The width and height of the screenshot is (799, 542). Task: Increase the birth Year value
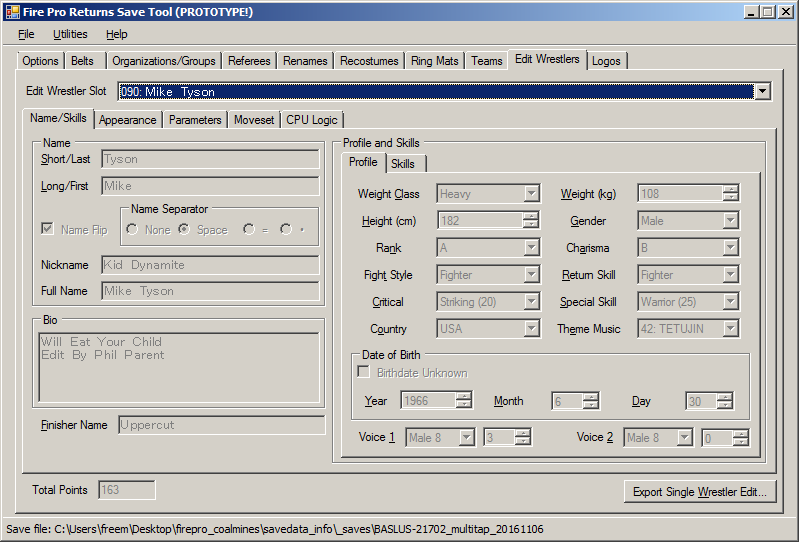point(463,397)
